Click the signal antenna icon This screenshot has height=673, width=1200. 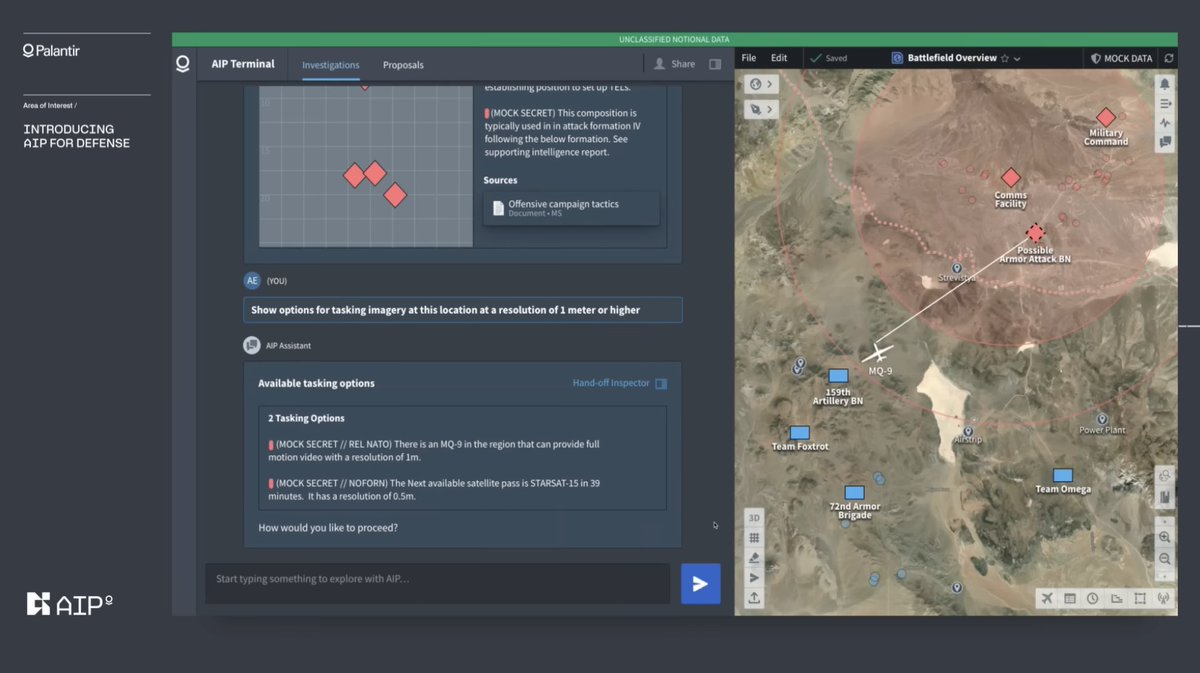(x=1163, y=598)
